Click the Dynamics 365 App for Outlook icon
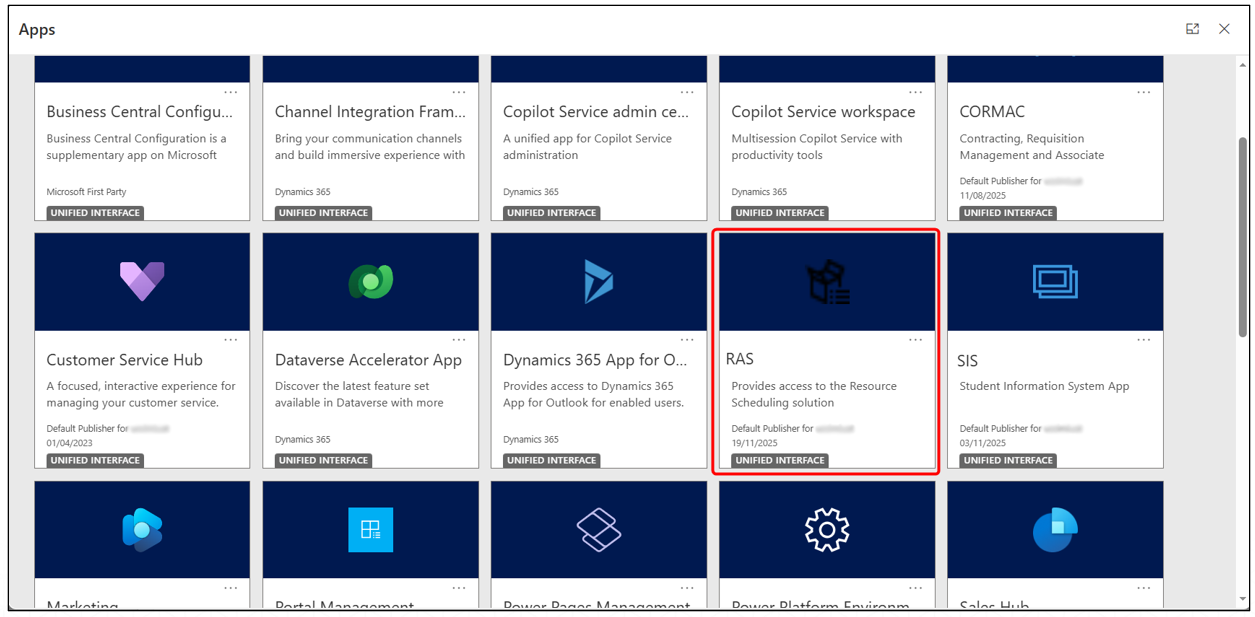The image size is (1255, 617). [598, 281]
